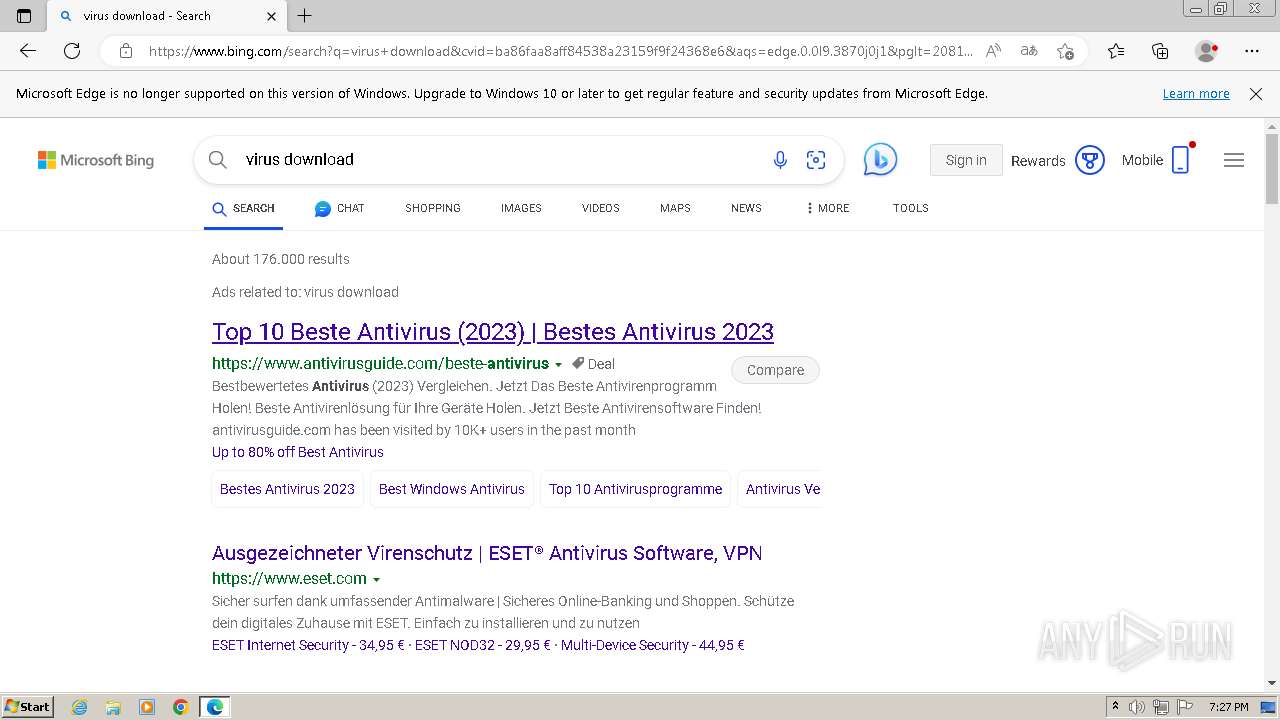Screen dimensions: 1280x720
Task: Click the browser address bar URL
Action: (x=560, y=51)
